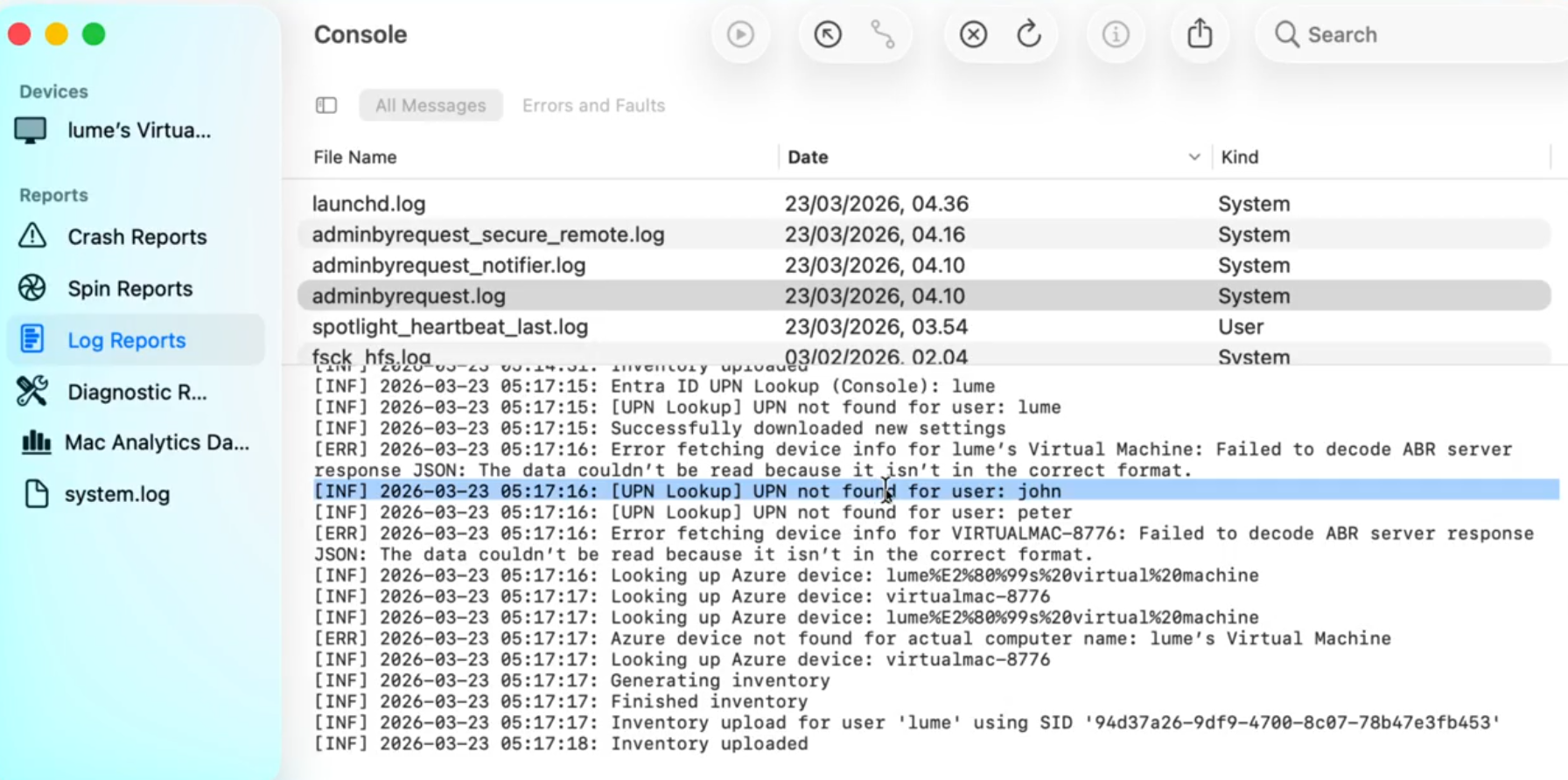Click the system.log file icon
Image resolution: width=1568 pixels, height=780 pixels.
[x=36, y=493]
